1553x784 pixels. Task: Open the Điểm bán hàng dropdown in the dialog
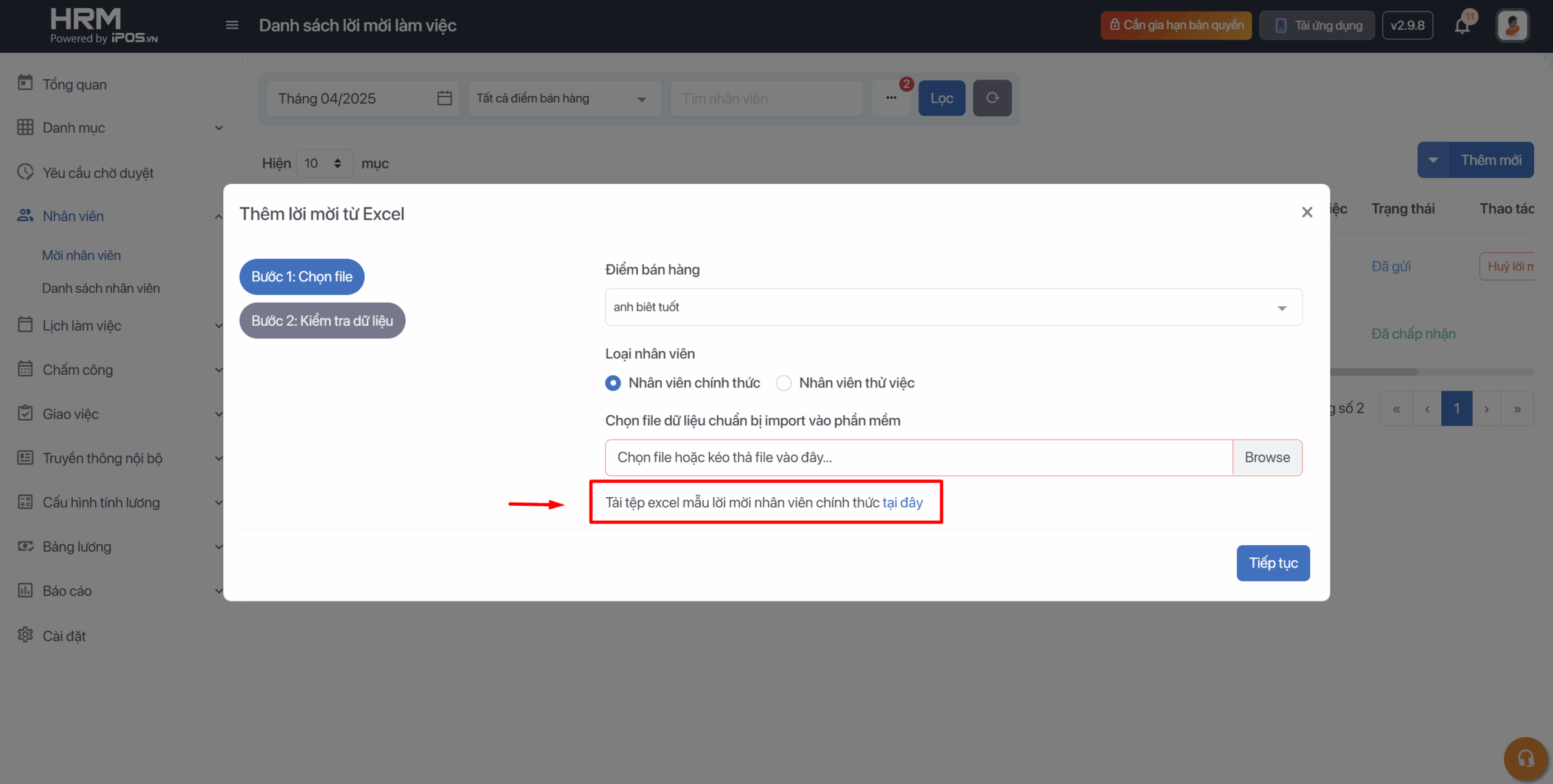pos(953,307)
